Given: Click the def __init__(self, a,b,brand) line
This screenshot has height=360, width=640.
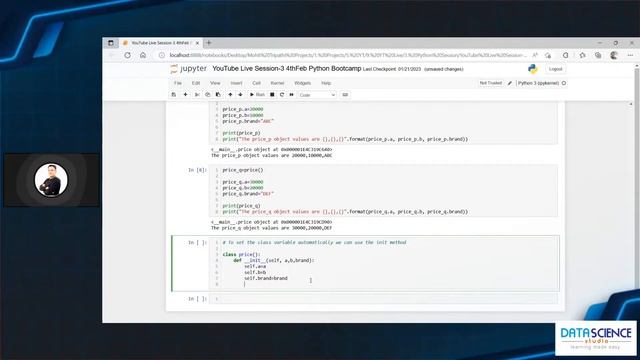Looking at the screenshot, I should [274, 260].
